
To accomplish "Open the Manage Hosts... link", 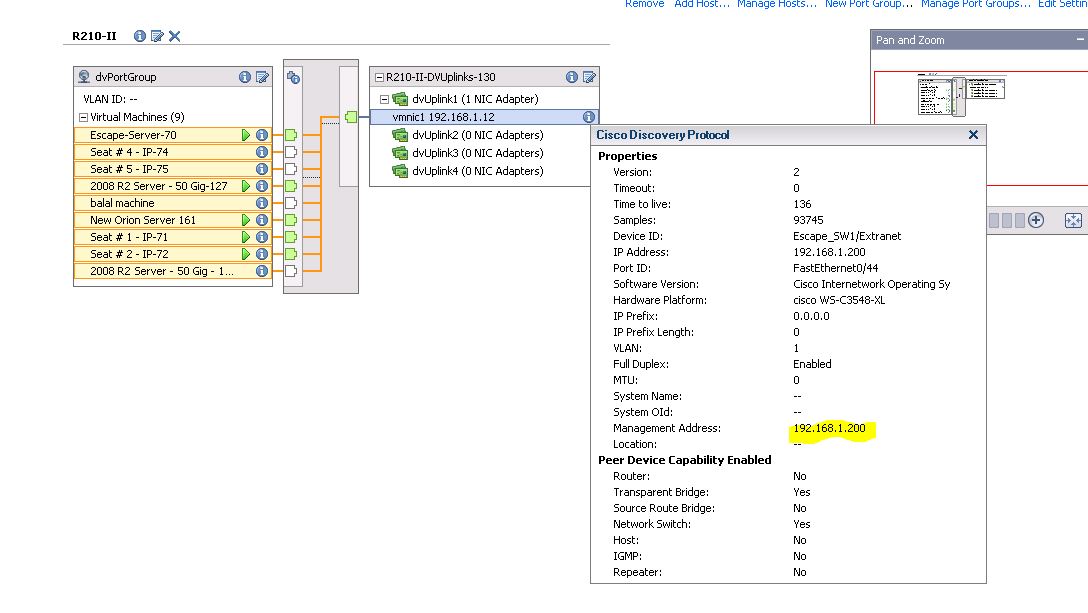I will [x=777, y=4].
